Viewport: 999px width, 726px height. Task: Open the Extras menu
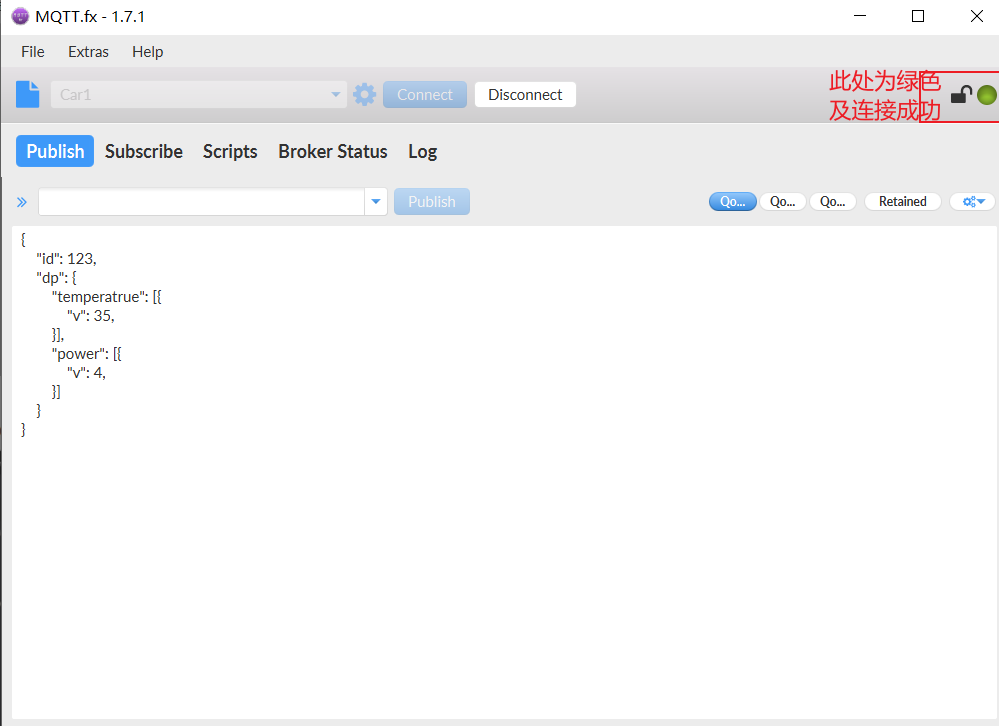pyautogui.click(x=88, y=51)
